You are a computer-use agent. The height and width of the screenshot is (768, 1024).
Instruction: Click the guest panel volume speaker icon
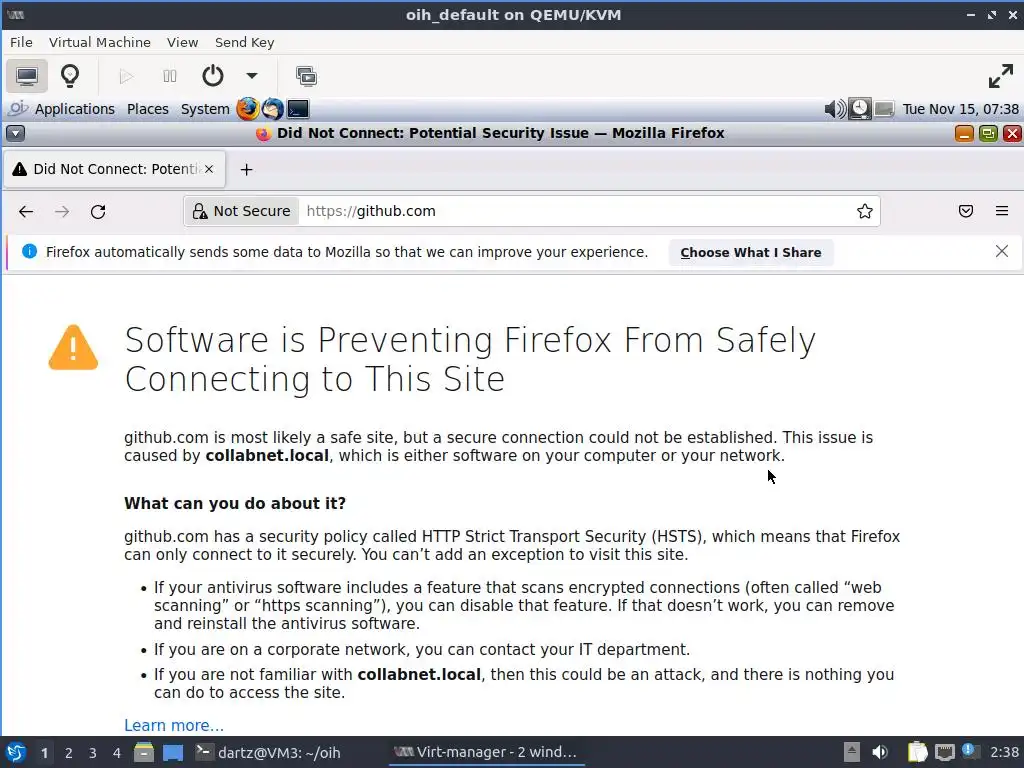pos(834,108)
